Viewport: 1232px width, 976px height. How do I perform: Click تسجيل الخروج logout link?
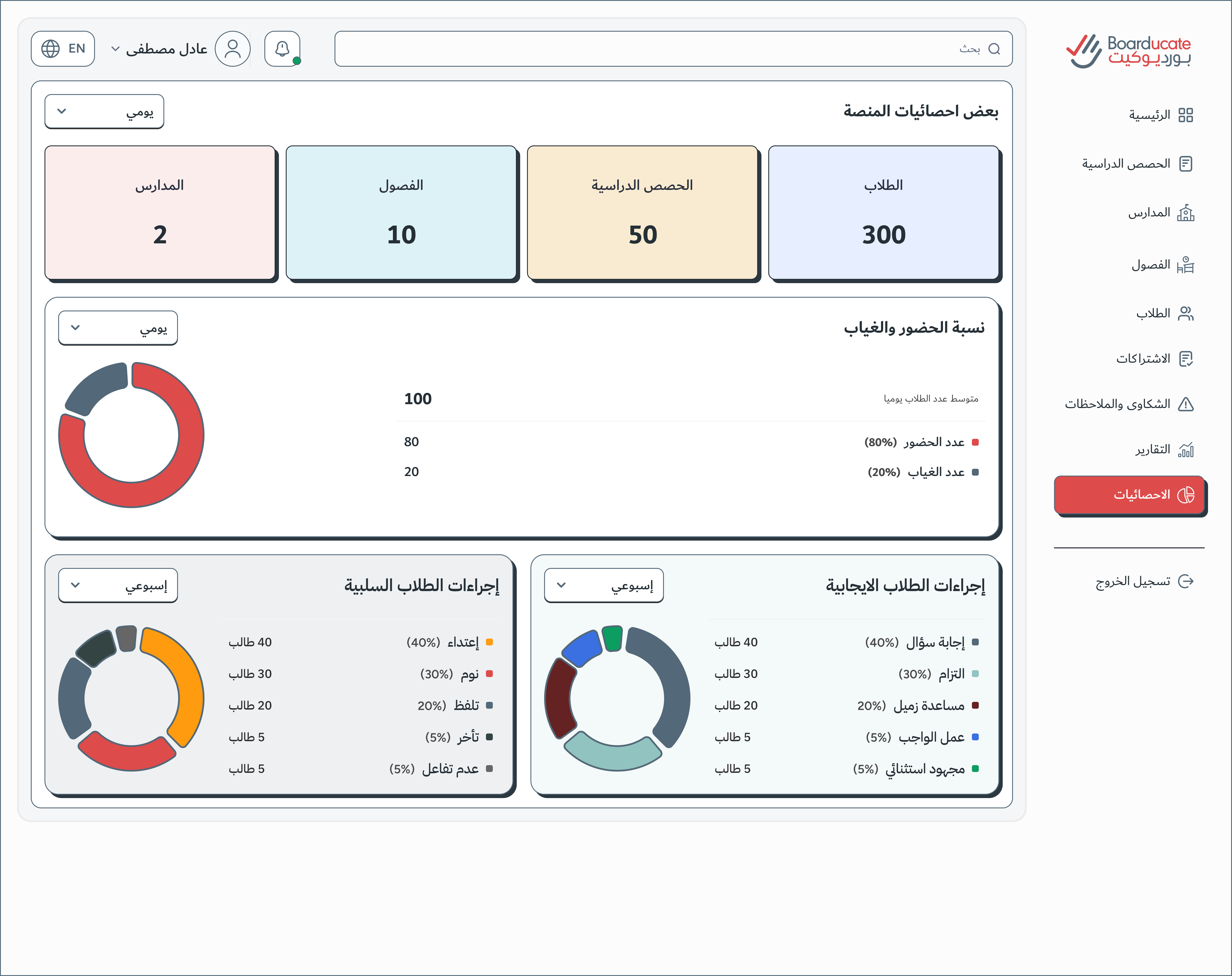[x=1133, y=581]
